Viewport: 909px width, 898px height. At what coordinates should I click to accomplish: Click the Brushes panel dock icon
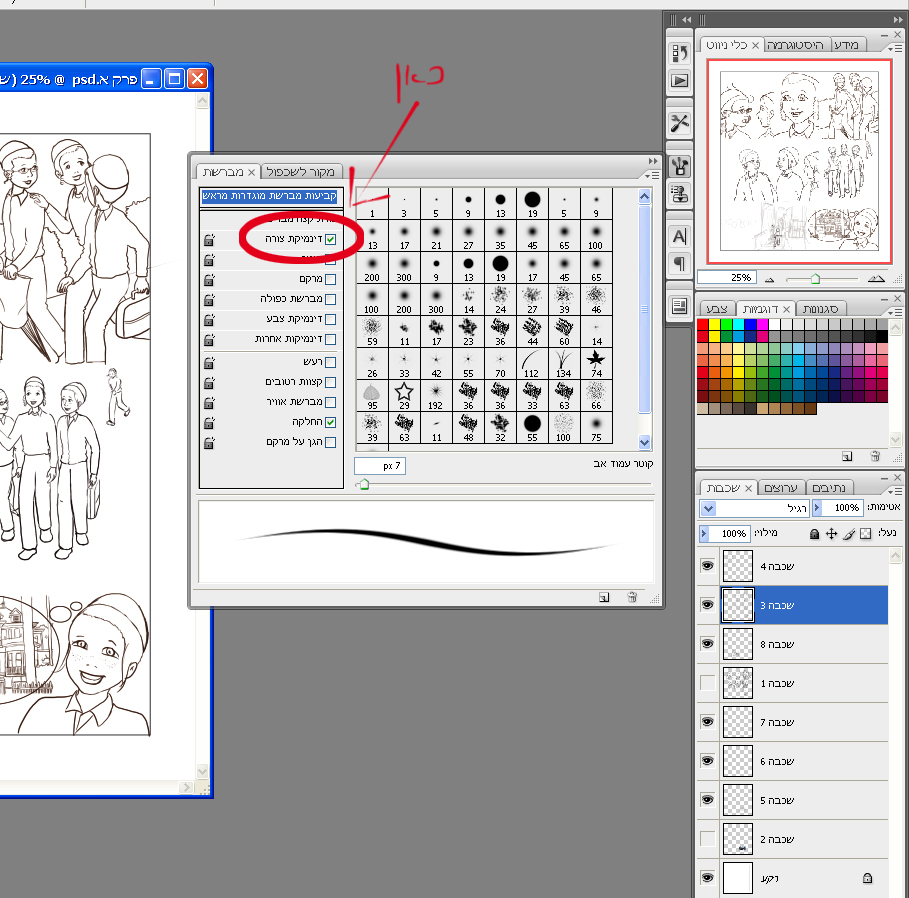pos(679,167)
